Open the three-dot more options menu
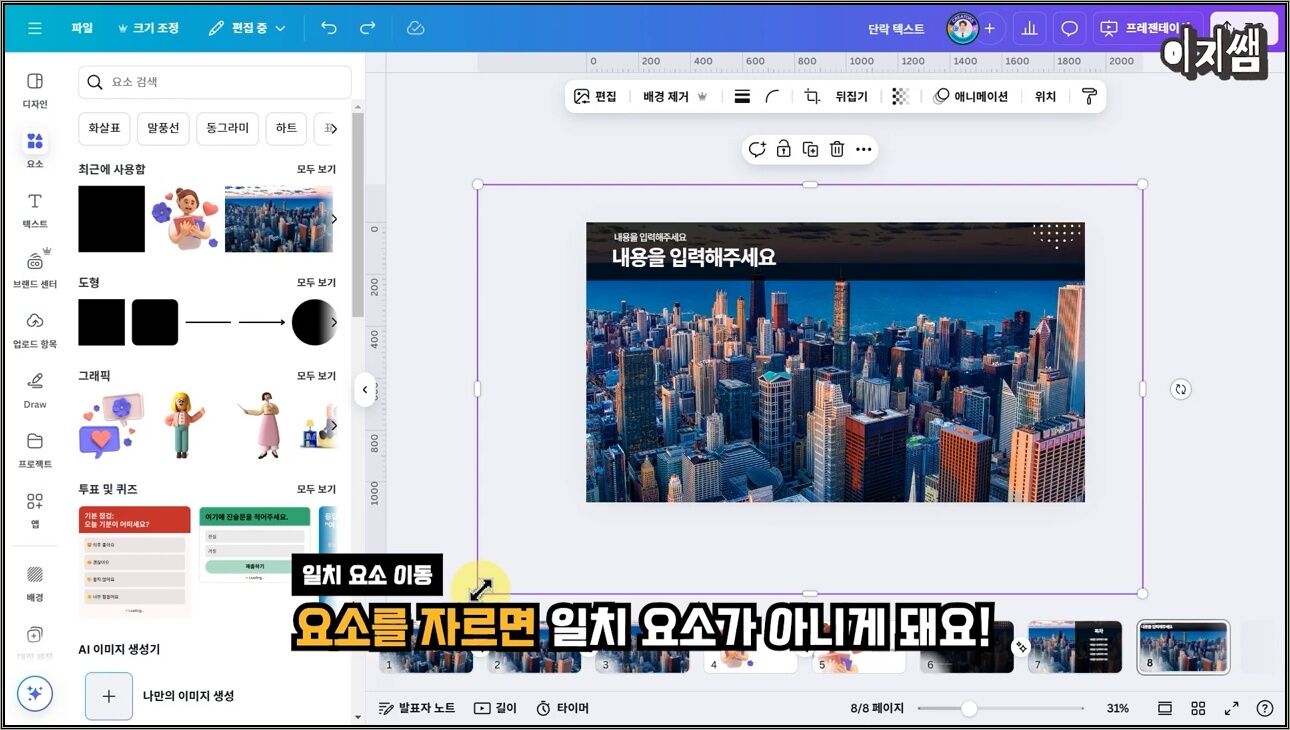The height and width of the screenshot is (730, 1290). pyautogui.click(x=864, y=149)
